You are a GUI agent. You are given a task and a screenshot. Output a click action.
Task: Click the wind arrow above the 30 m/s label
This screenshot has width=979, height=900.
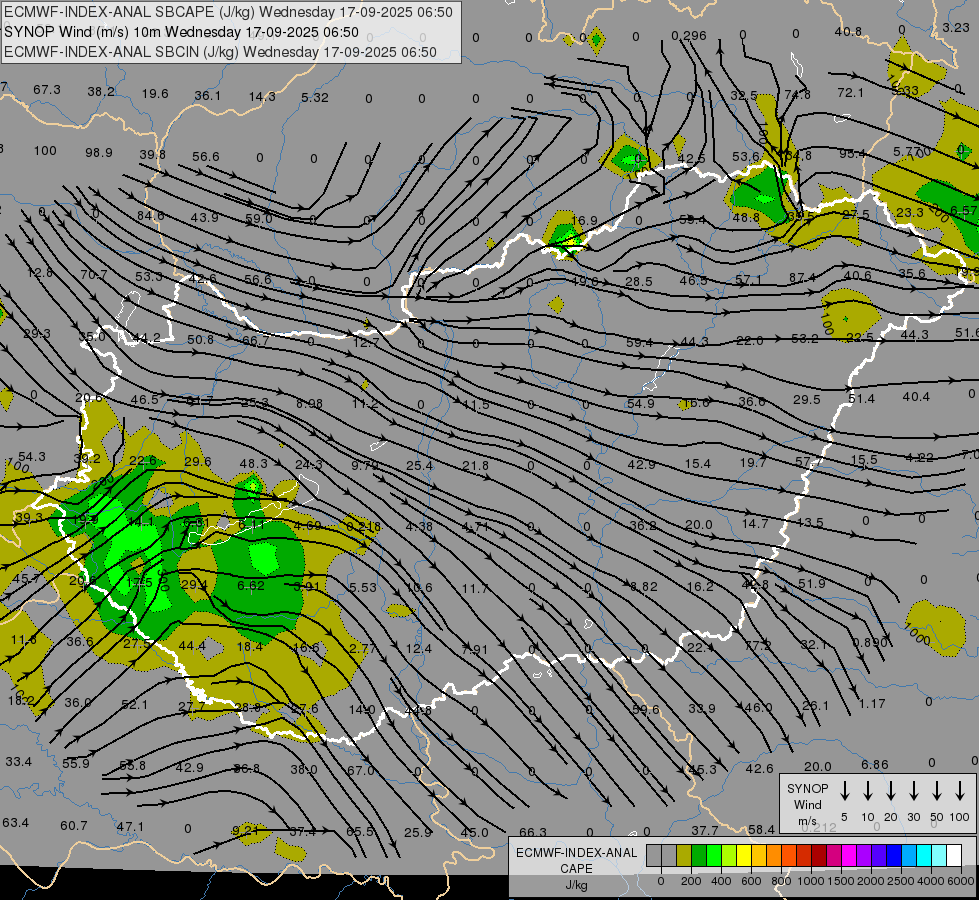coord(913,791)
